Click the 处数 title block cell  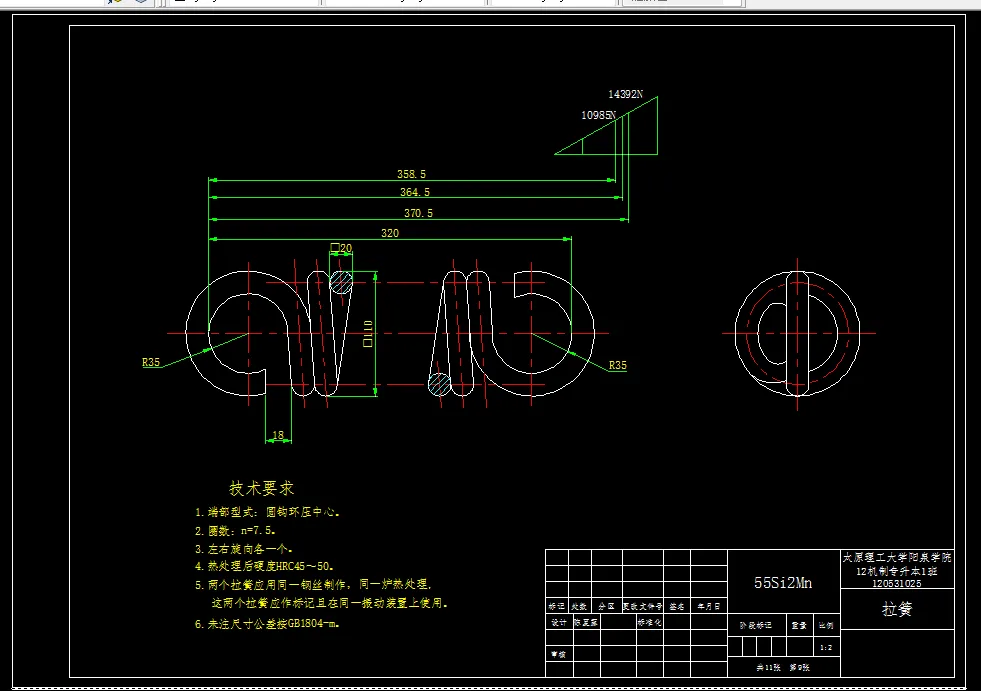[579, 606]
